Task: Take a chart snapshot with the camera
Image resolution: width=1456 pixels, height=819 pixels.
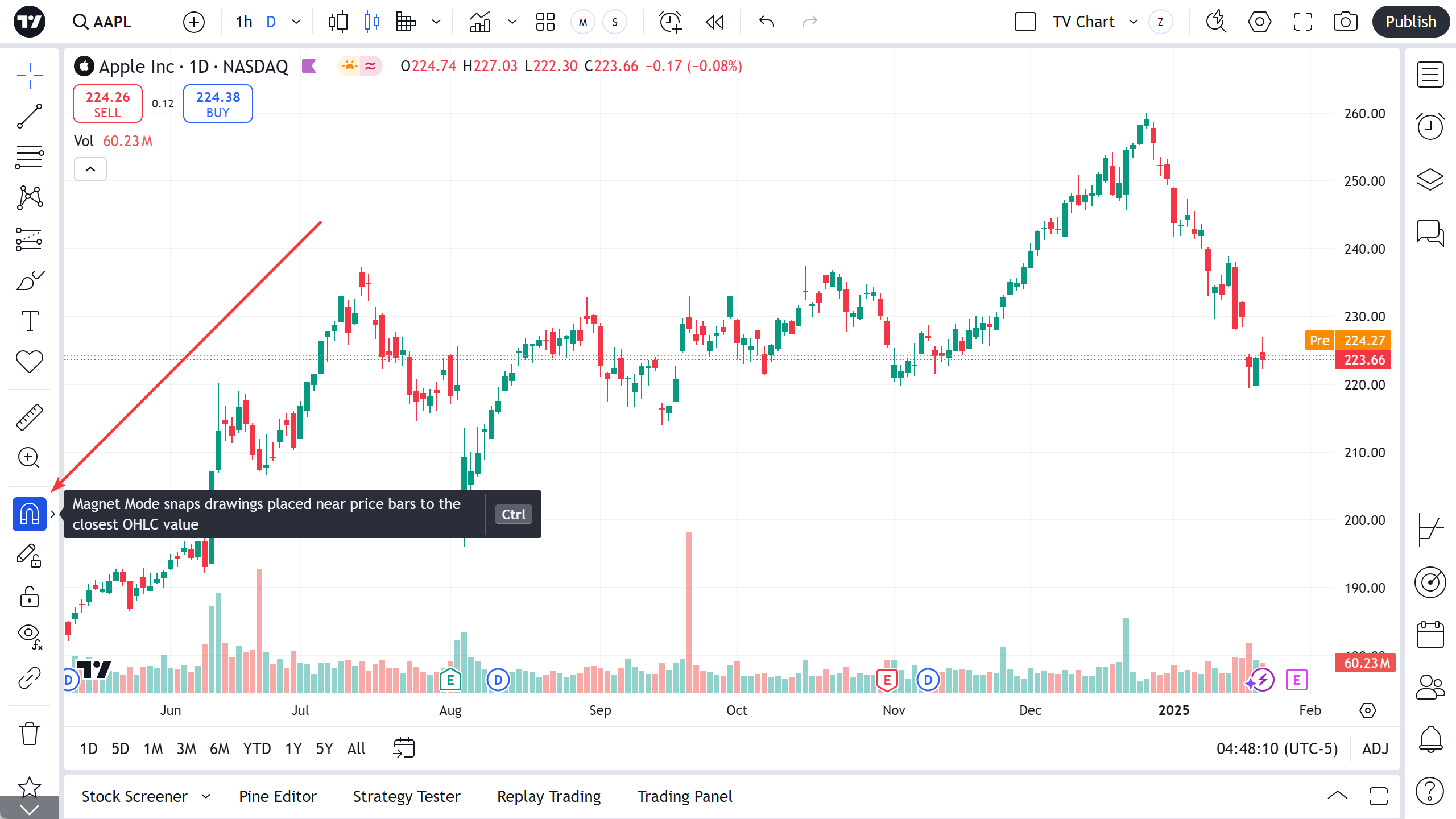Action: [x=1345, y=22]
